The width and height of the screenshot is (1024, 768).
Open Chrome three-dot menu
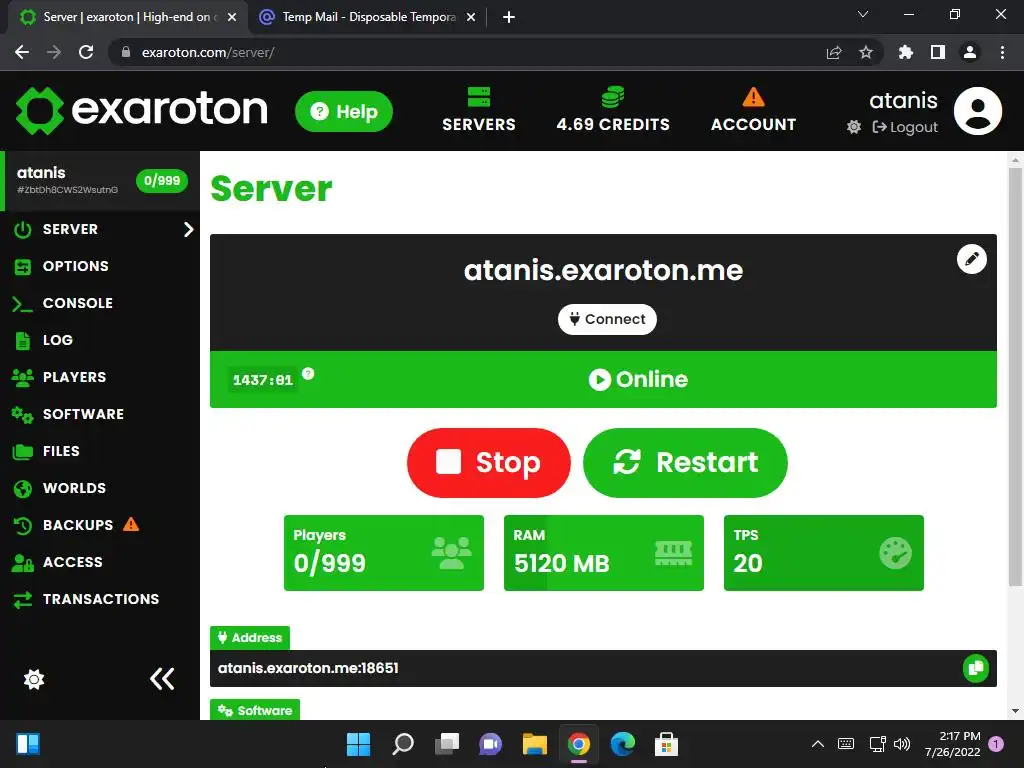pos(1002,52)
